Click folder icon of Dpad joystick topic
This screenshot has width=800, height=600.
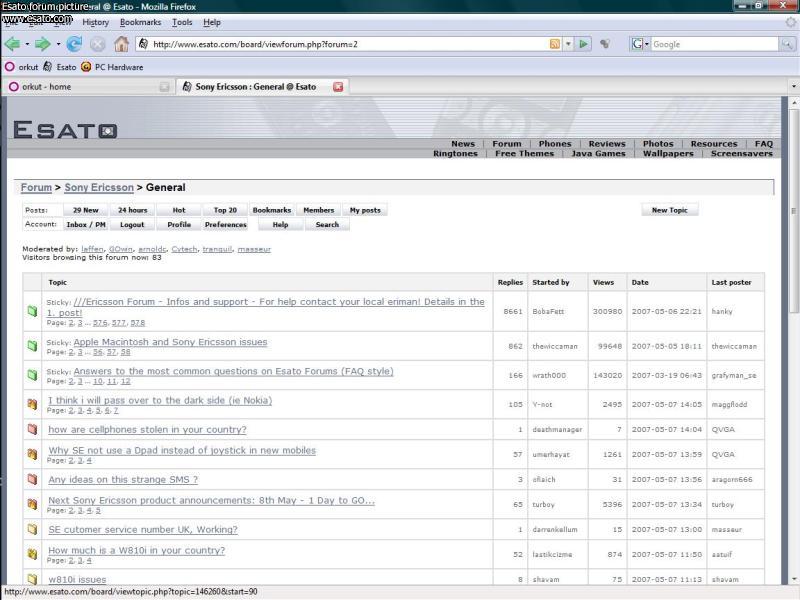tap(32, 454)
